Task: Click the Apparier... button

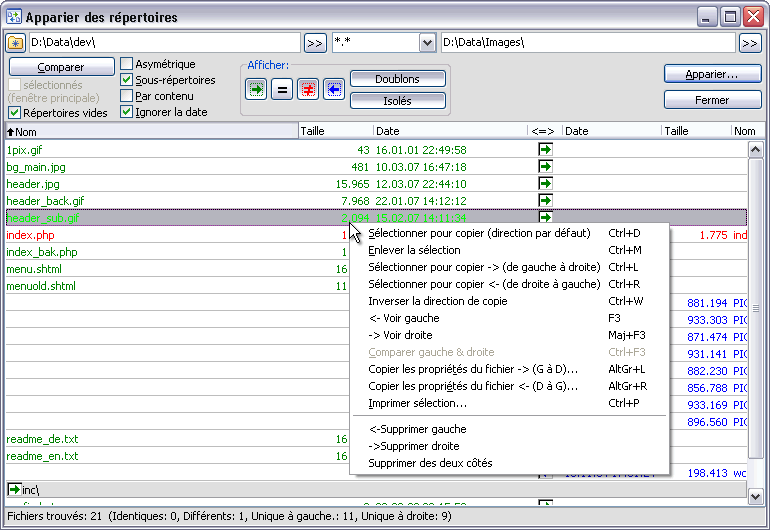Action: [712, 74]
